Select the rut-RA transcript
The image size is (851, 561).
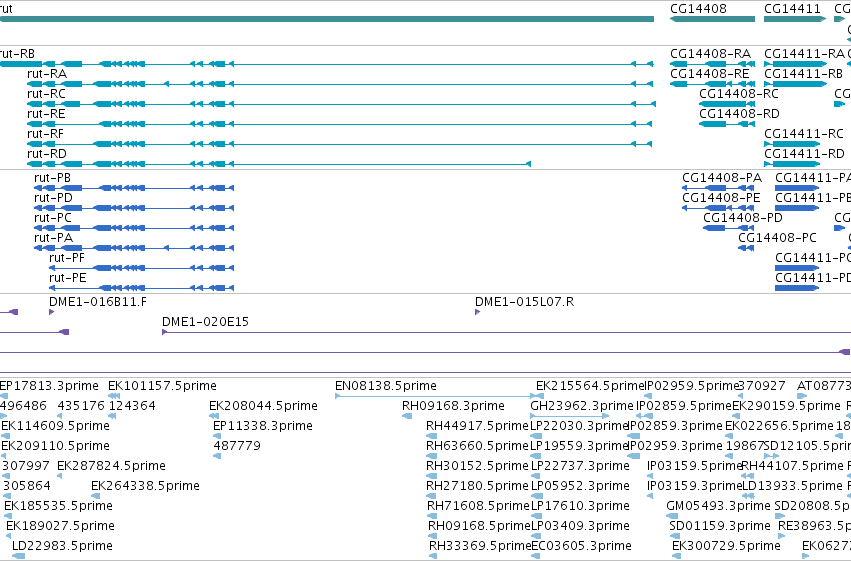340,84
